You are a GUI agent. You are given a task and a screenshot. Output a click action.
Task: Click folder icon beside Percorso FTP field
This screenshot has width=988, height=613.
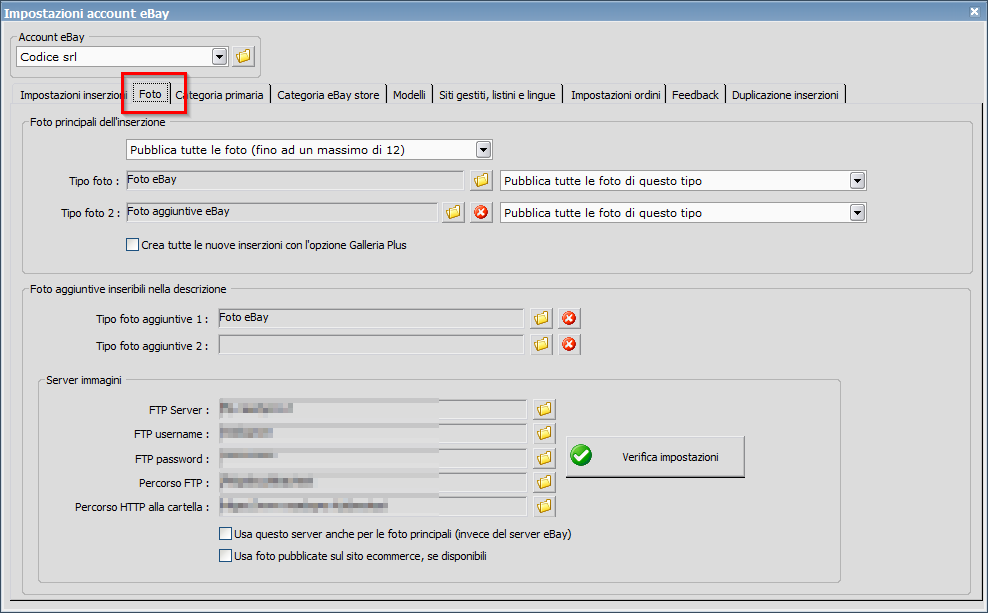[x=544, y=483]
